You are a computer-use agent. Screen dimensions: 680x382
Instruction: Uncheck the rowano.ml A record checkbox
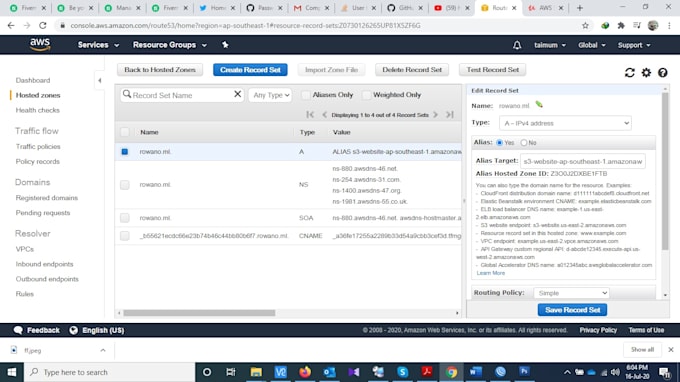point(125,152)
